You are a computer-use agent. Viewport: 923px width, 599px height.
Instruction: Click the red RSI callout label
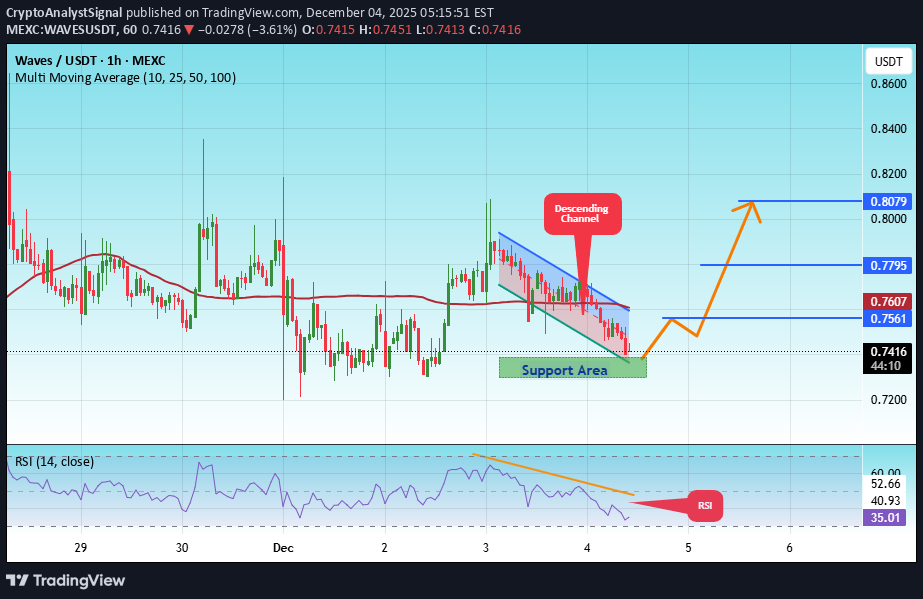pyautogui.click(x=704, y=506)
